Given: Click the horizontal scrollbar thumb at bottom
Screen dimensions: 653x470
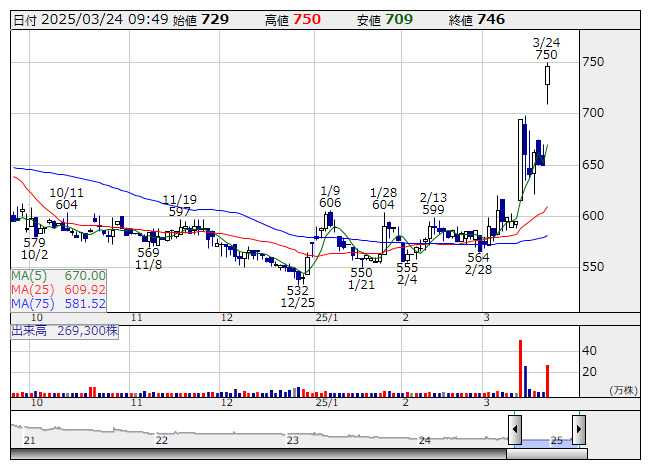Looking at the screenshot, I should pyautogui.click(x=547, y=453).
